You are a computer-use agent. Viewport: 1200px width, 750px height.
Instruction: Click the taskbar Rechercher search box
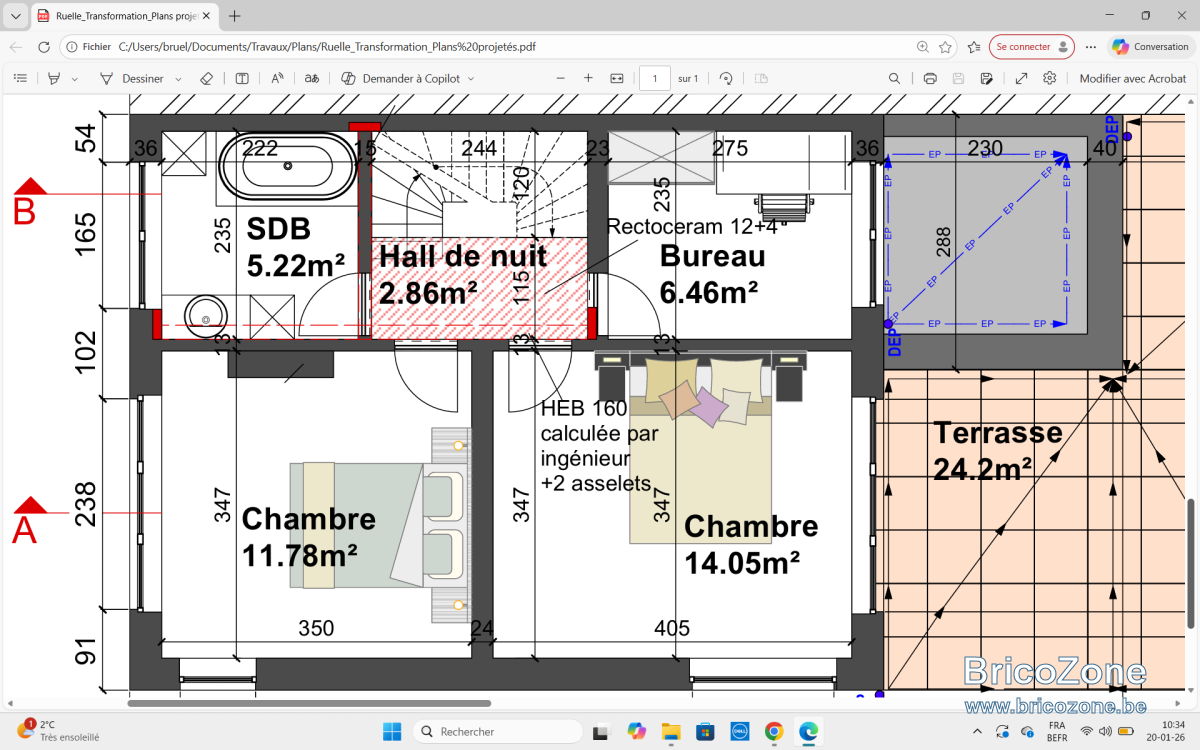tap(497, 731)
